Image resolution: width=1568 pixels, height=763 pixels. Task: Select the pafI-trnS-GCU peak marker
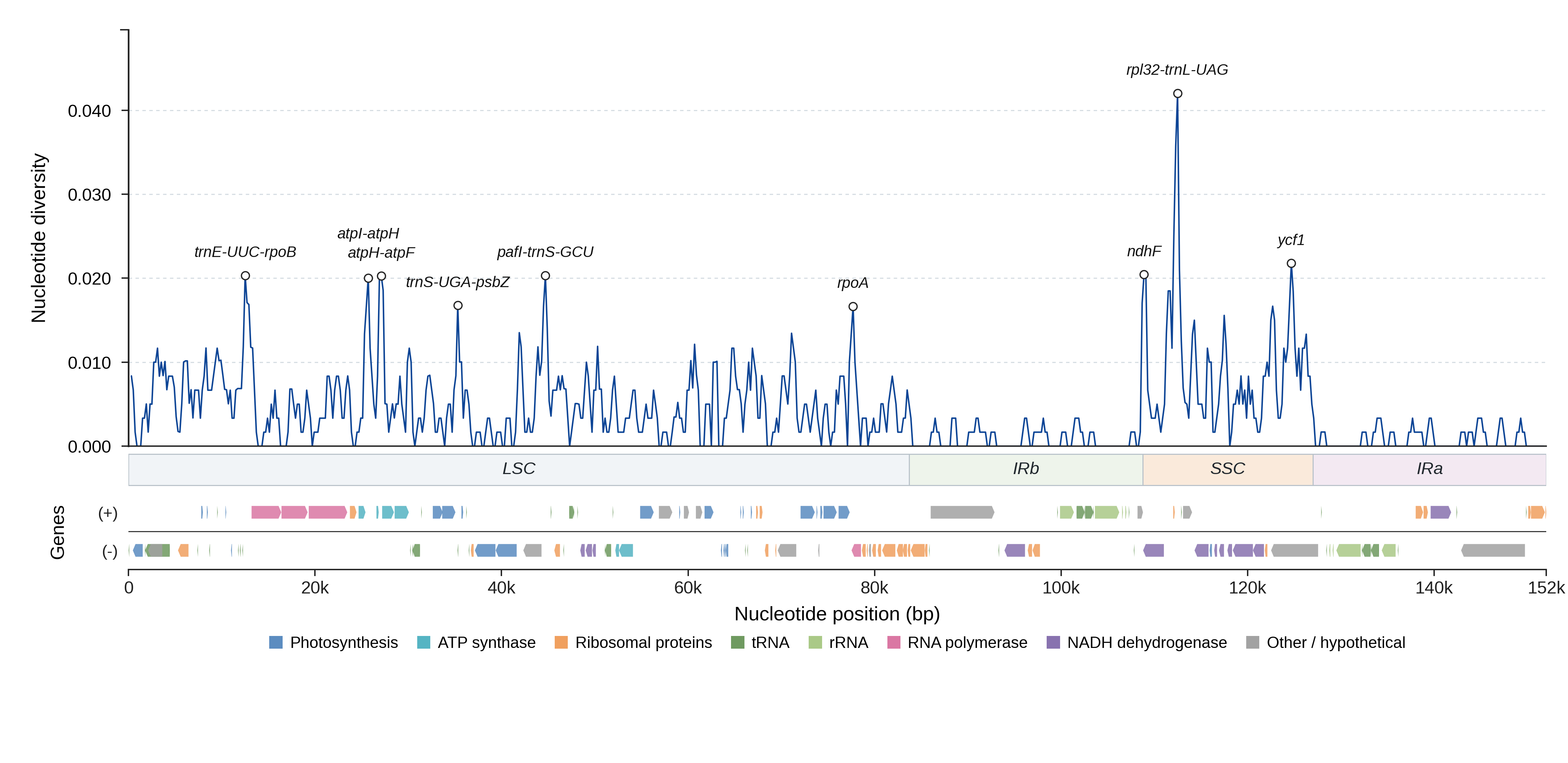[x=545, y=276]
